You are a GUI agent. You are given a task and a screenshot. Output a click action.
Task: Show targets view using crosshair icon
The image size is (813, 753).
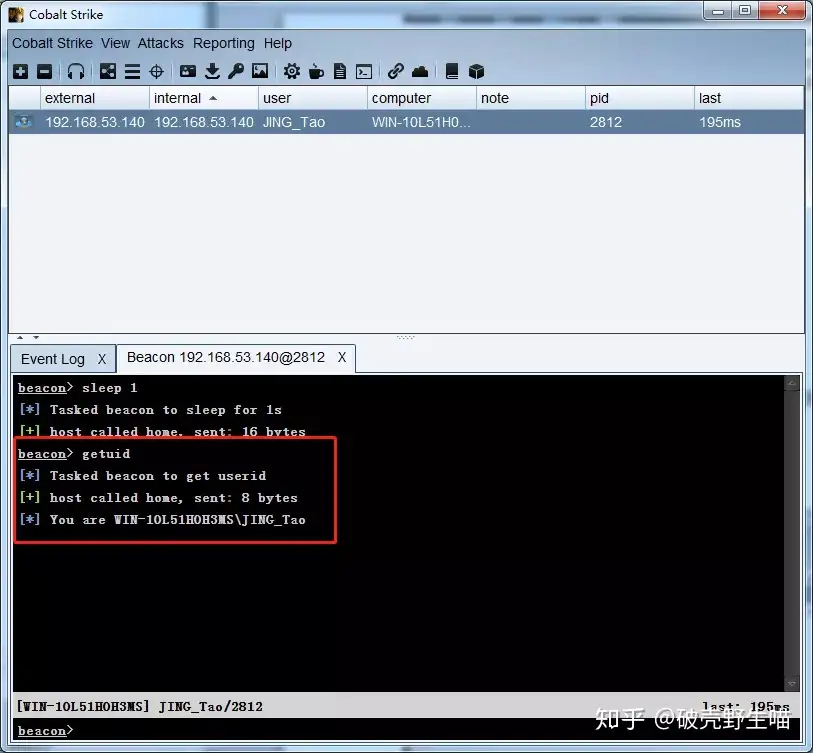[x=157, y=71]
